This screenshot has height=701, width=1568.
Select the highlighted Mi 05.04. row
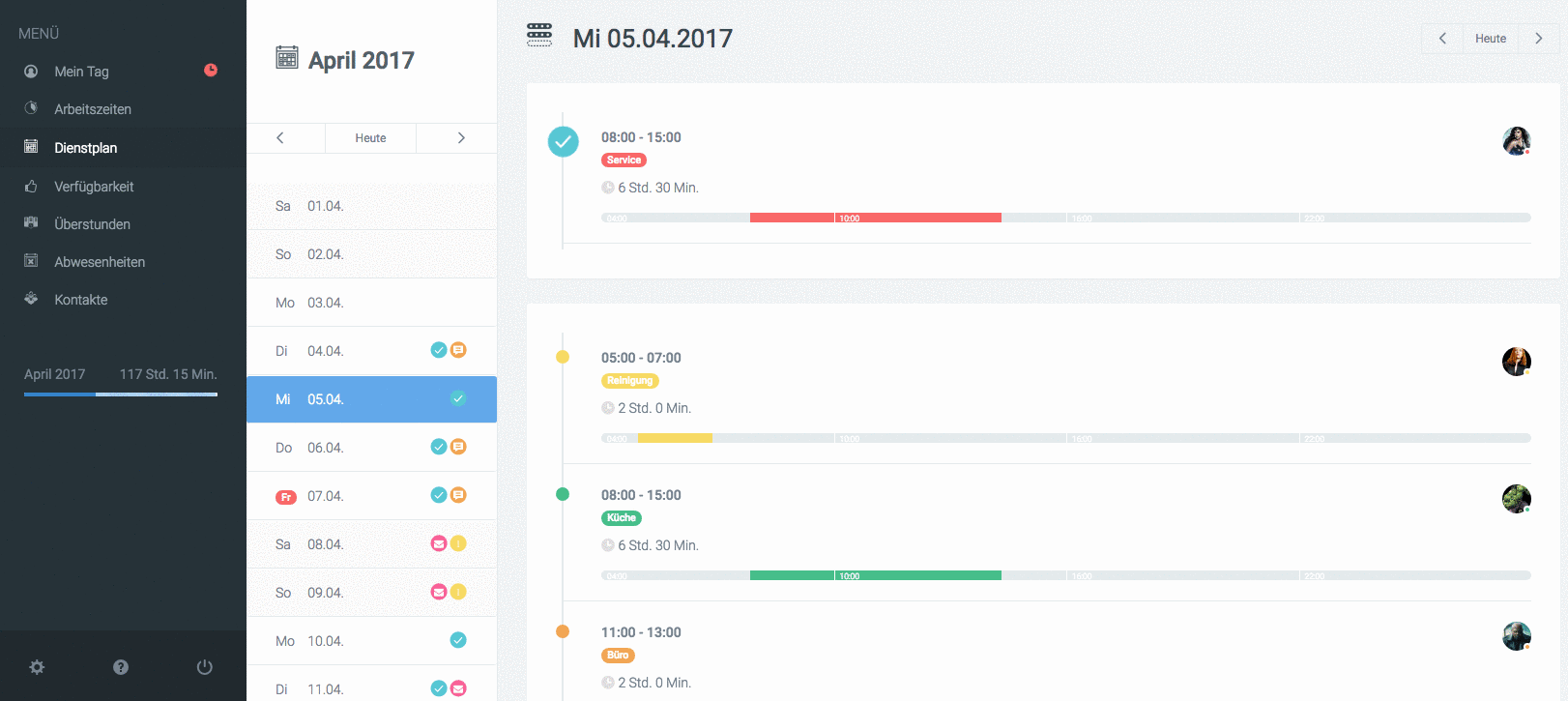point(372,399)
